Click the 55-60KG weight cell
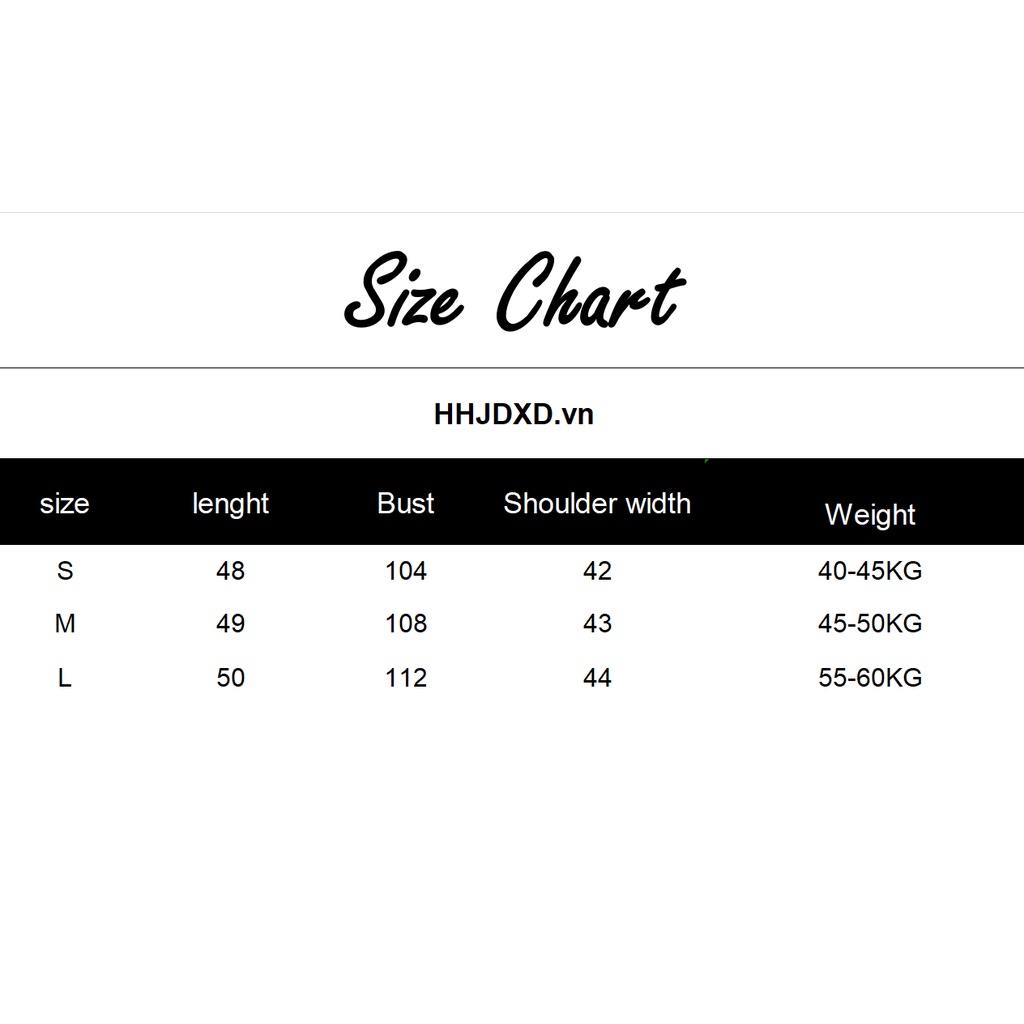The height and width of the screenshot is (1024, 1024). click(x=869, y=678)
